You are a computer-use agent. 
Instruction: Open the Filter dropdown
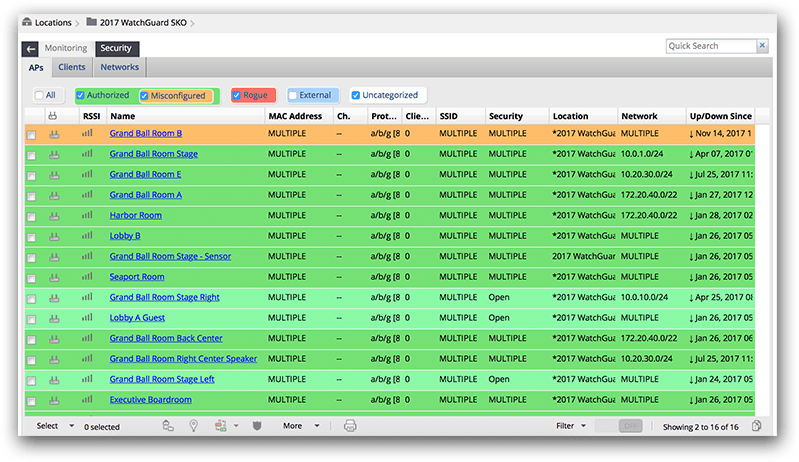(571, 426)
